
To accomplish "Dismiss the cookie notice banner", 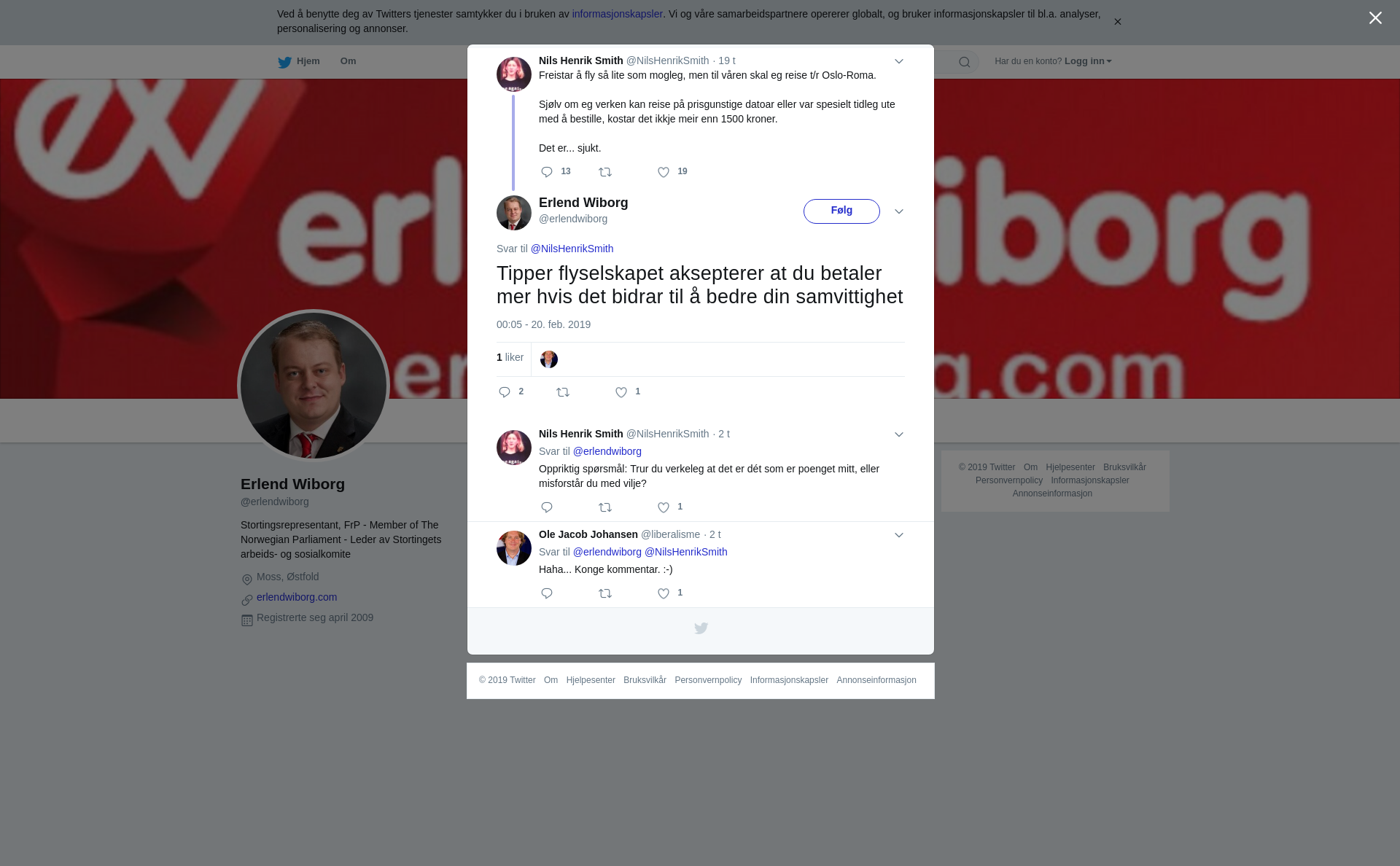I will pos(1117,22).
